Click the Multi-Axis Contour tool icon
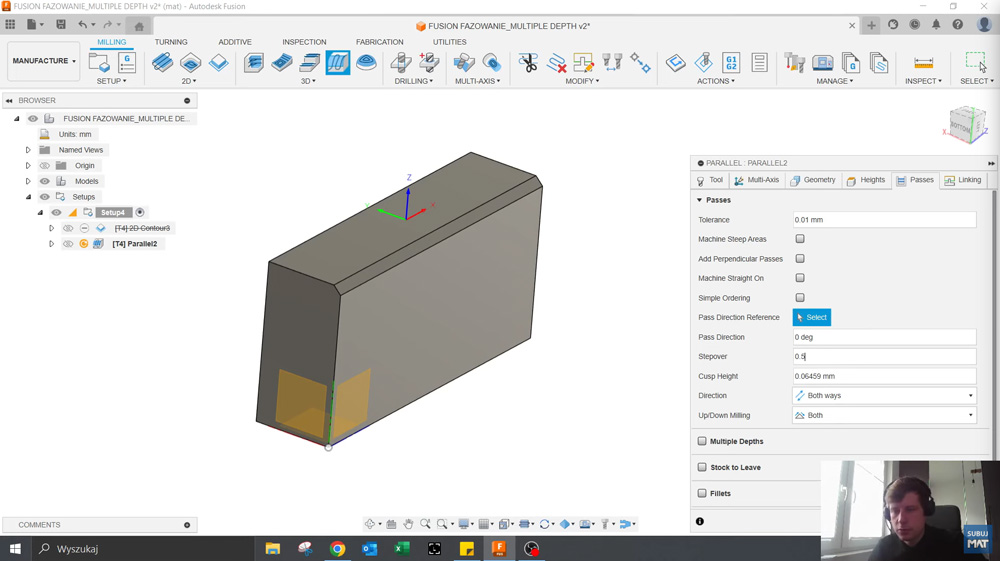The width and height of the screenshot is (1000, 561). (492, 62)
